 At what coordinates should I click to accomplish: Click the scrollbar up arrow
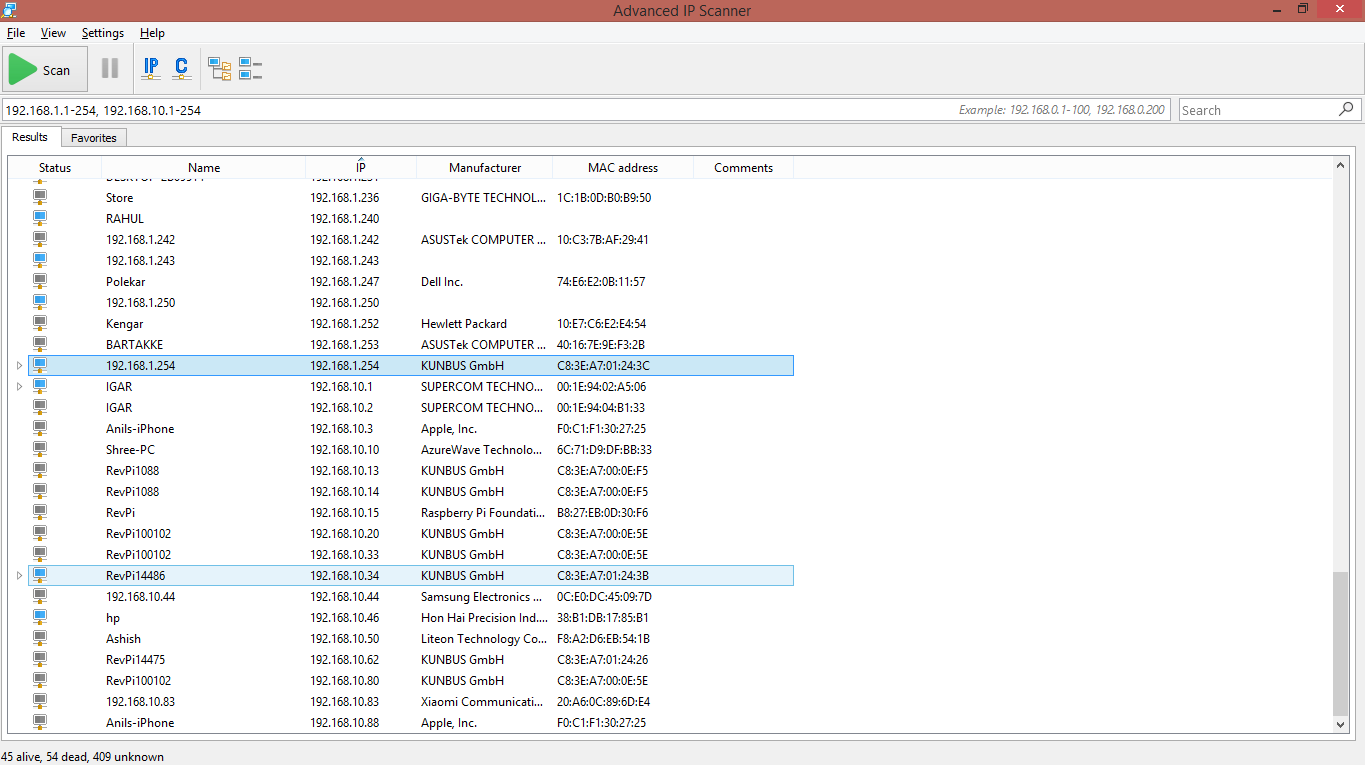[1340, 165]
